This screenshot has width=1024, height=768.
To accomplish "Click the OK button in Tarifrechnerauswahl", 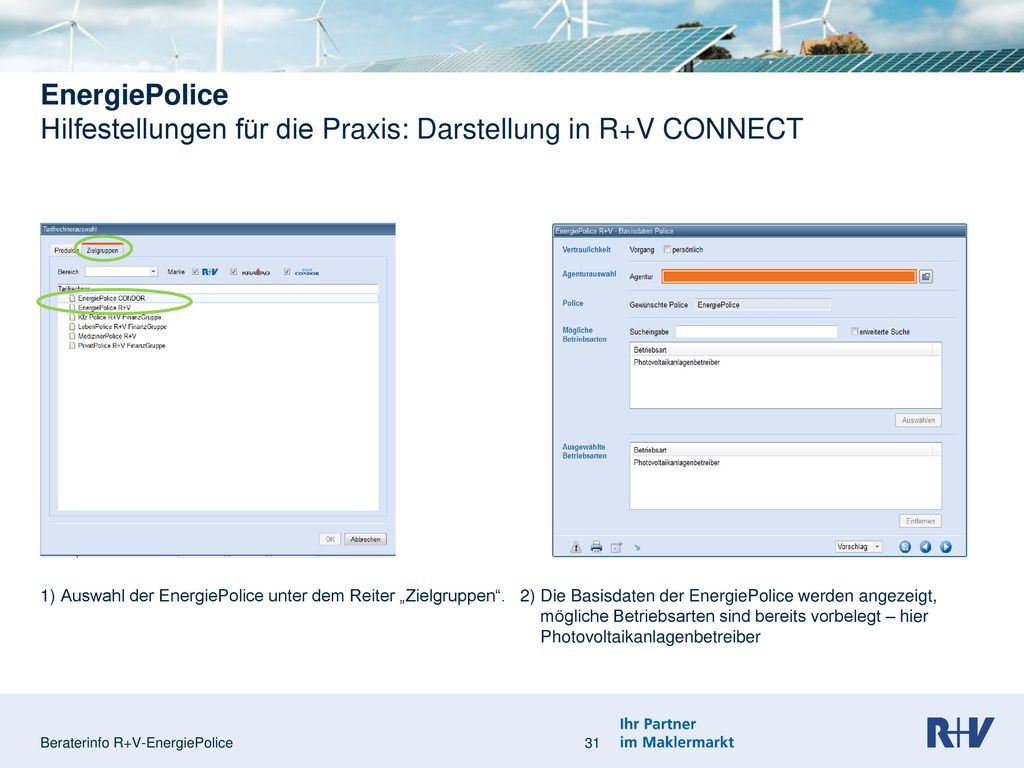I will [x=330, y=539].
